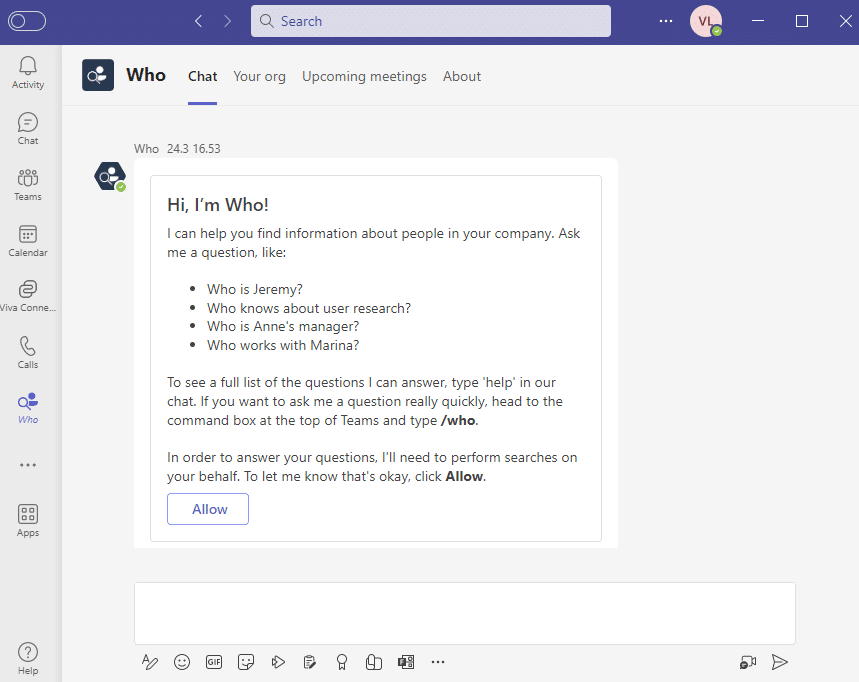859x682 pixels.
Task: Open the sticker picker
Action: (x=246, y=662)
